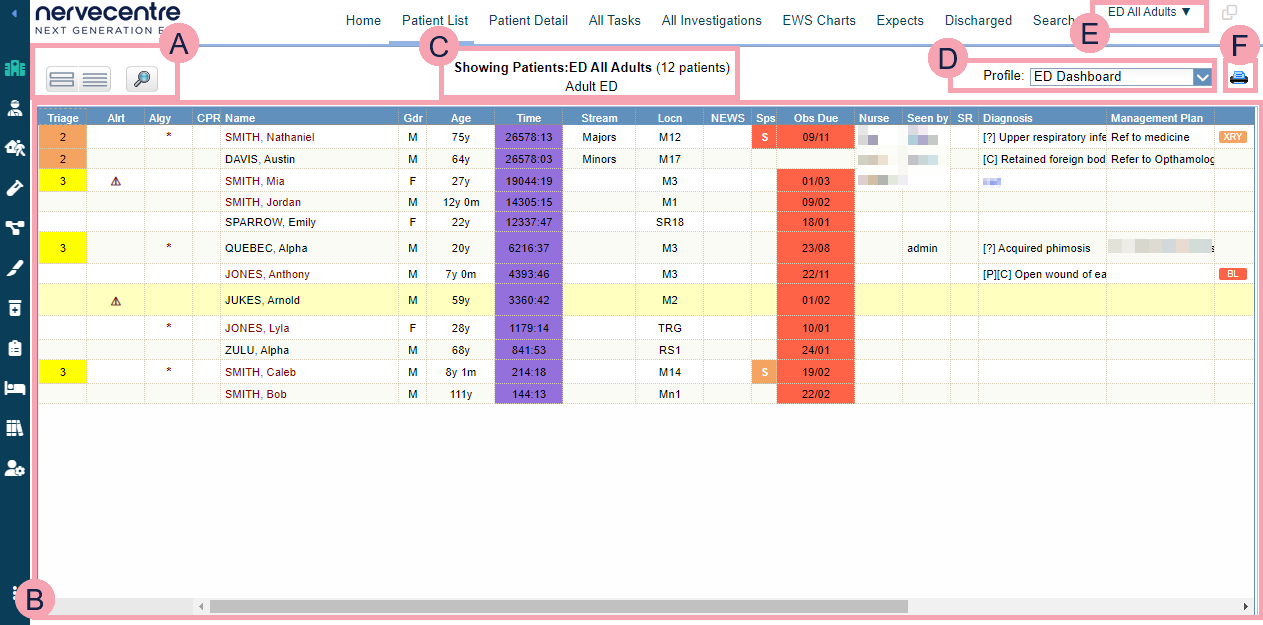Switch to the compact row view

[95, 79]
